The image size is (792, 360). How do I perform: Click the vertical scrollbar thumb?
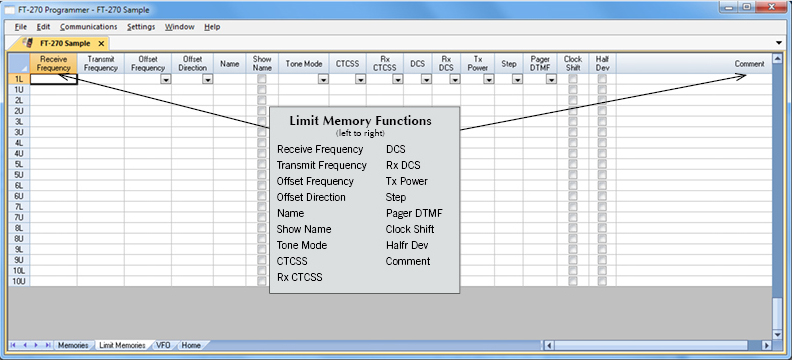point(777,314)
